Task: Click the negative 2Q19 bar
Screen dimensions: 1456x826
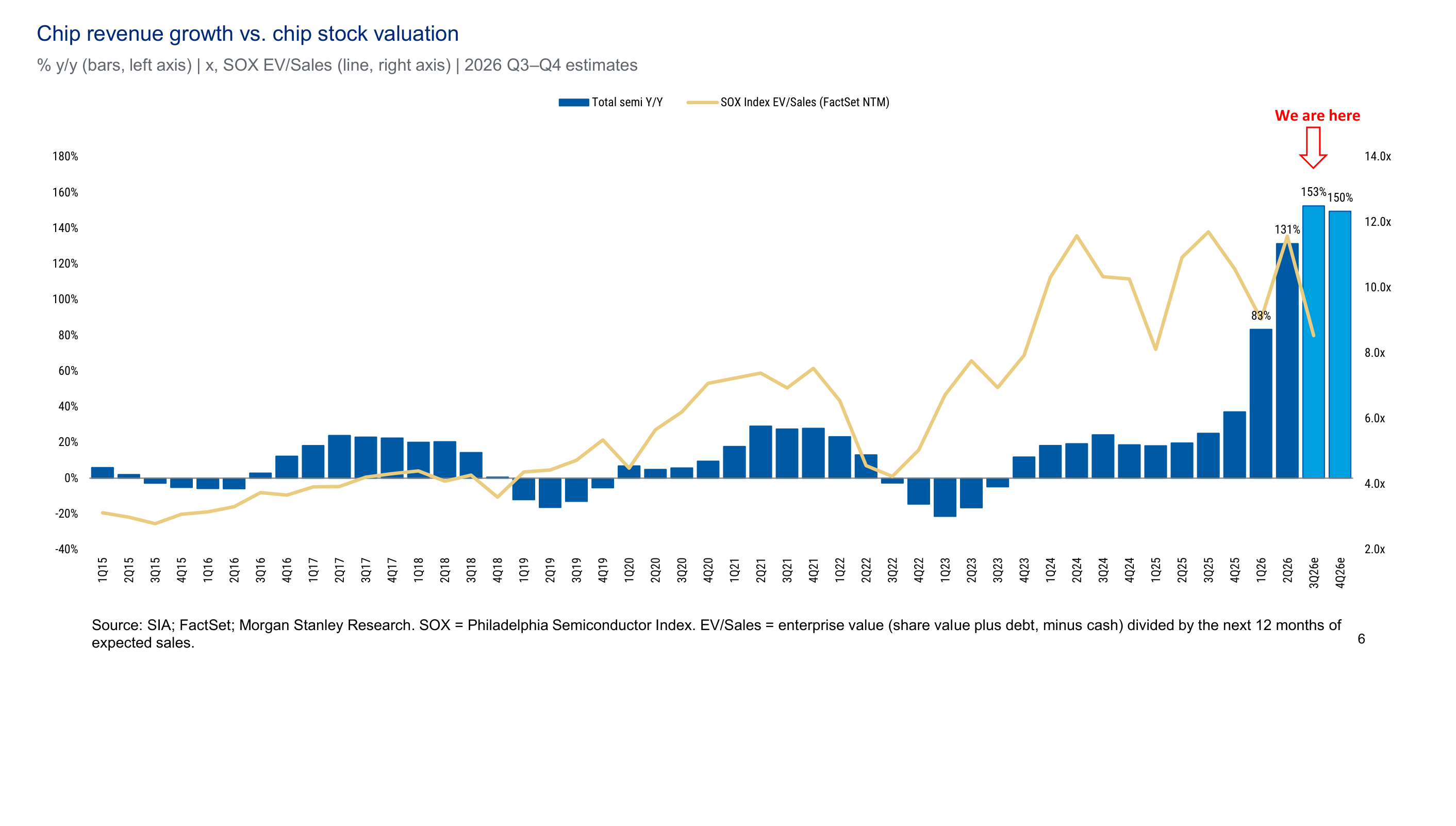Action: [550, 493]
